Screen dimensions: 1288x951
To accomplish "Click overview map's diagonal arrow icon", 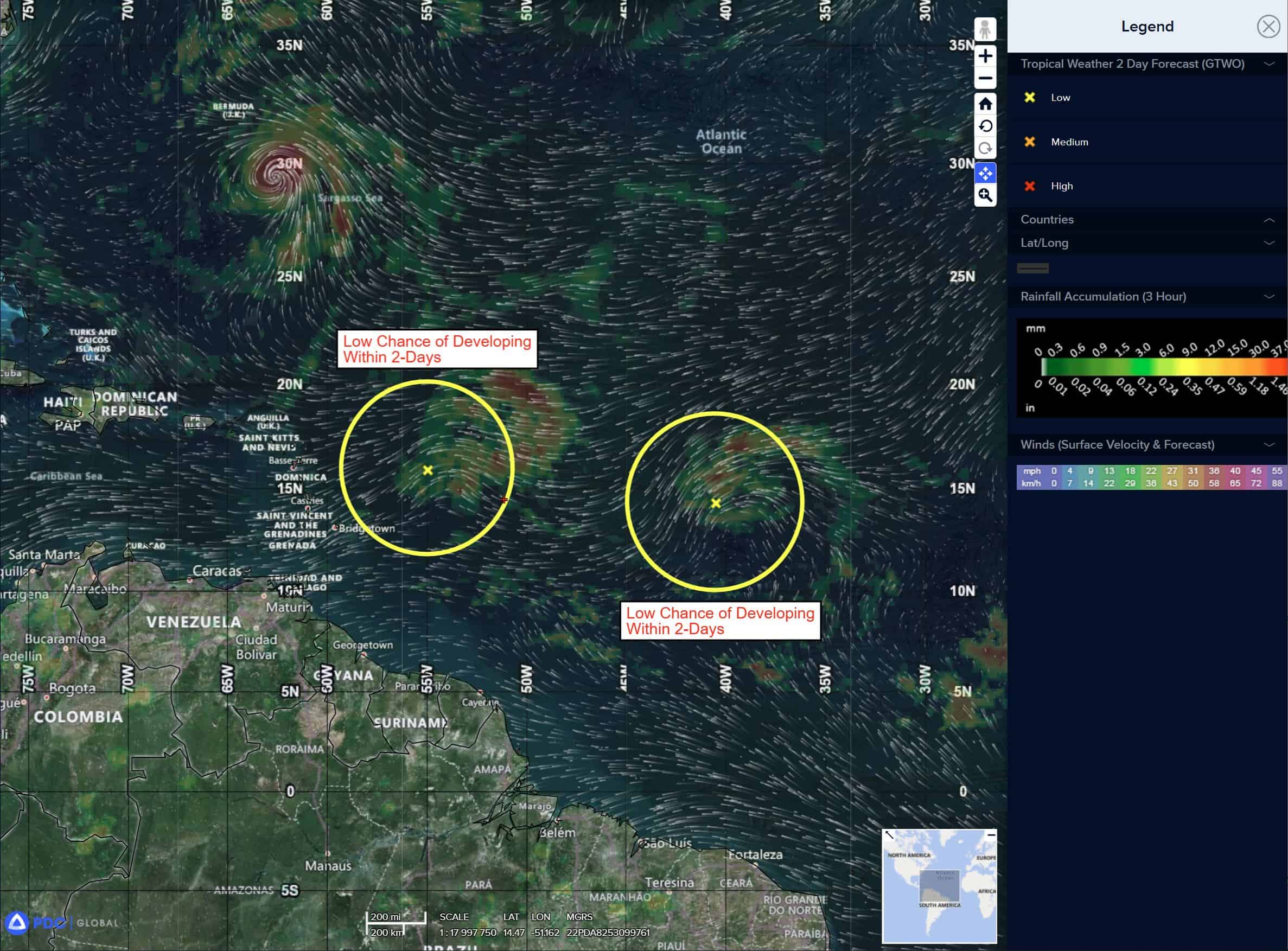I will click(x=889, y=835).
